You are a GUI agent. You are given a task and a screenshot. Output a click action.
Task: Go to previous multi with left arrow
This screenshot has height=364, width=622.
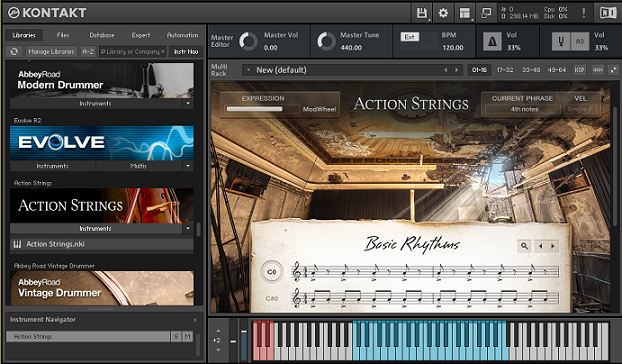[445, 70]
